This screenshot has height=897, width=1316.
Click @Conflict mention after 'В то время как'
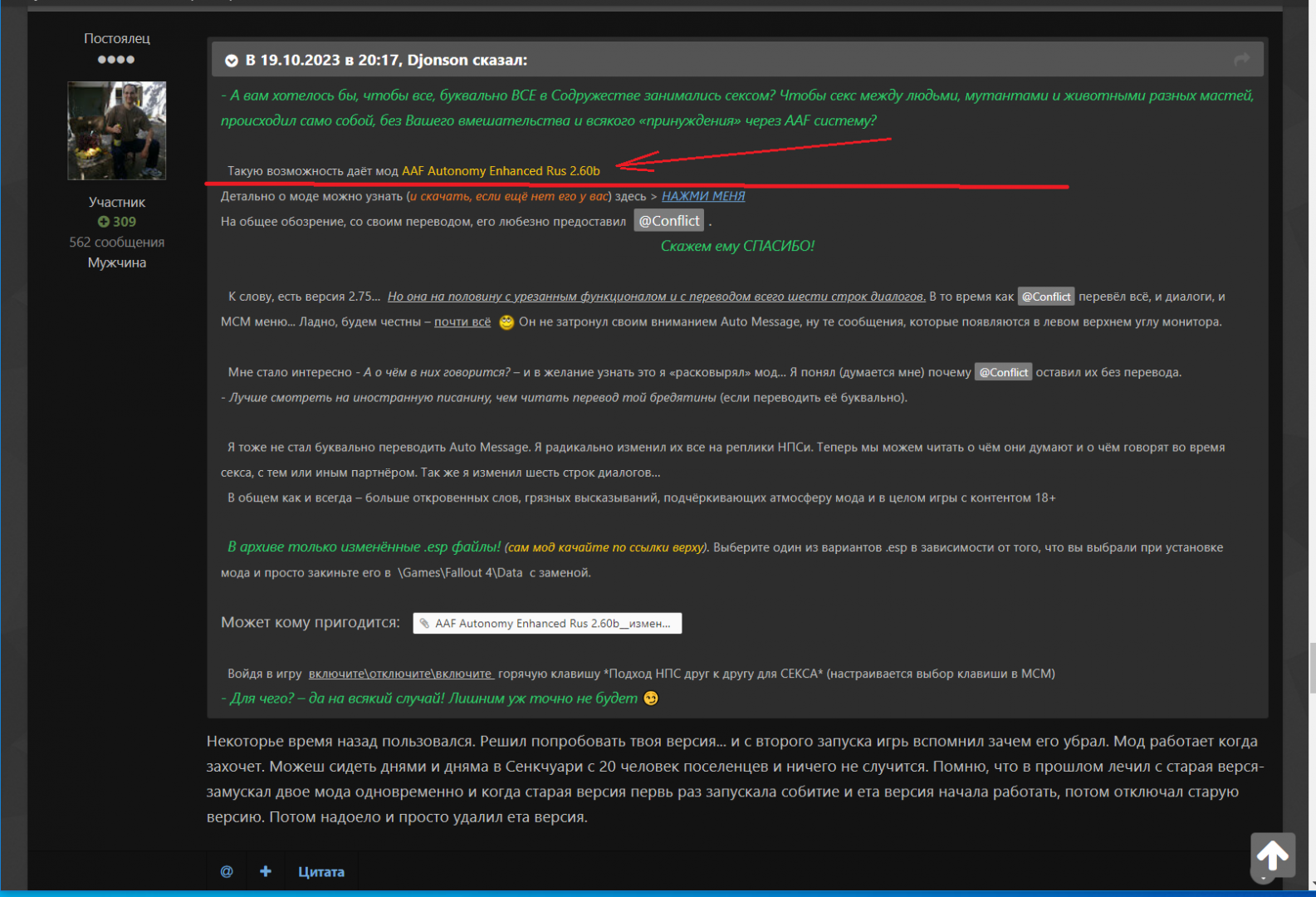point(1045,297)
